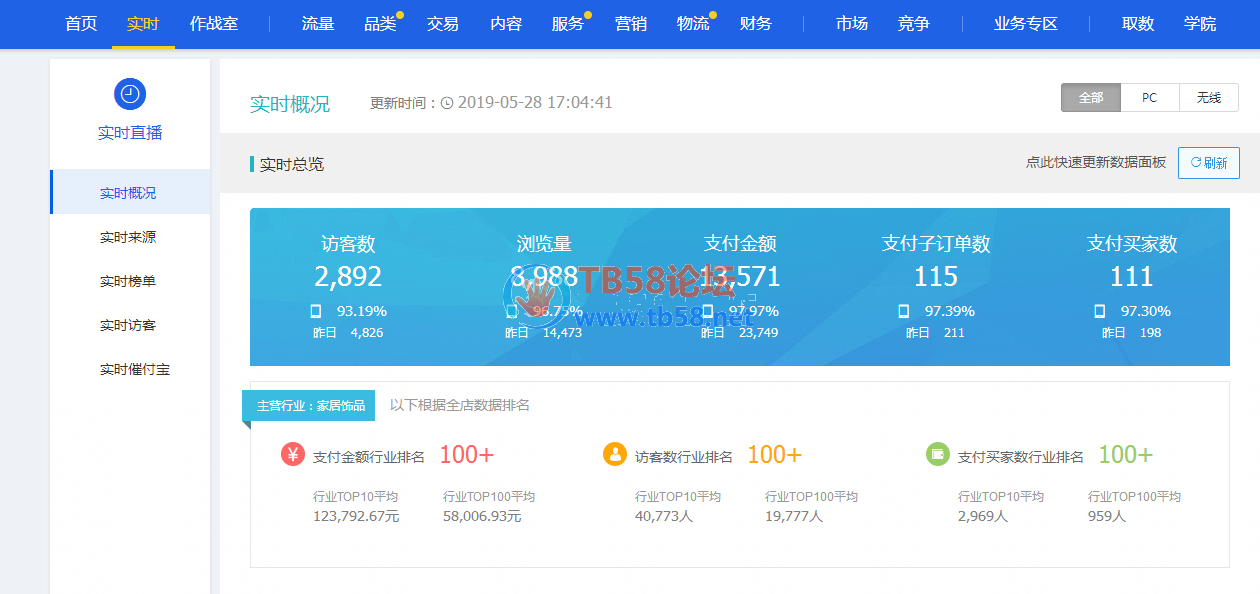Click the orange visitor ranking person icon
The height and width of the screenshot is (594, 1260).
(x=615, y=455)
